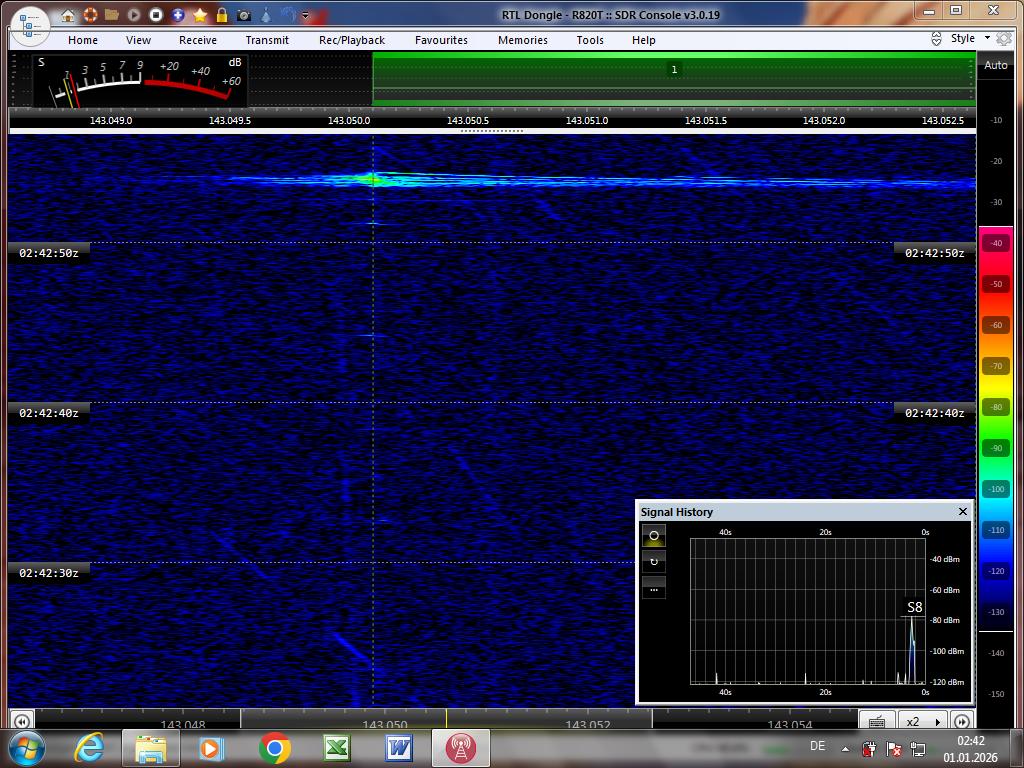Click the blue map icon in toolbar

pyautogui.click(x=288, y=14)
